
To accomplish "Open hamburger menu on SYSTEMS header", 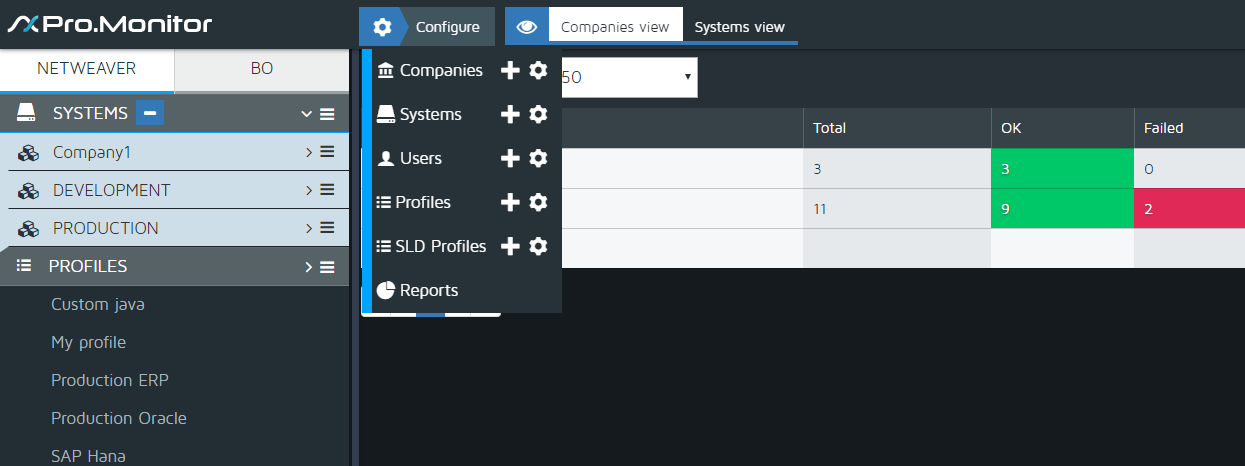I will pyautogui.click(x=327, y=114).
